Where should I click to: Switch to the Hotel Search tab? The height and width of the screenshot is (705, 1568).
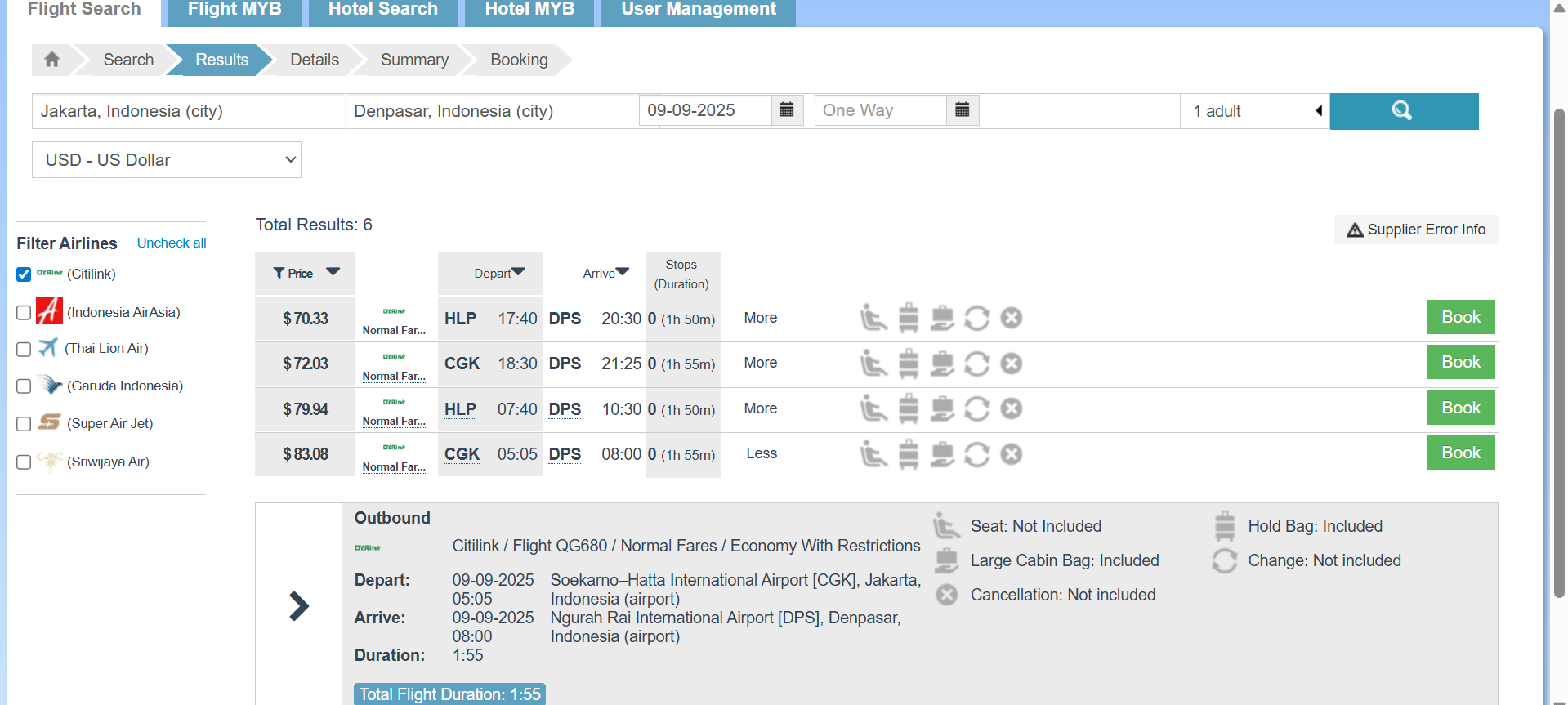[382, 10]
